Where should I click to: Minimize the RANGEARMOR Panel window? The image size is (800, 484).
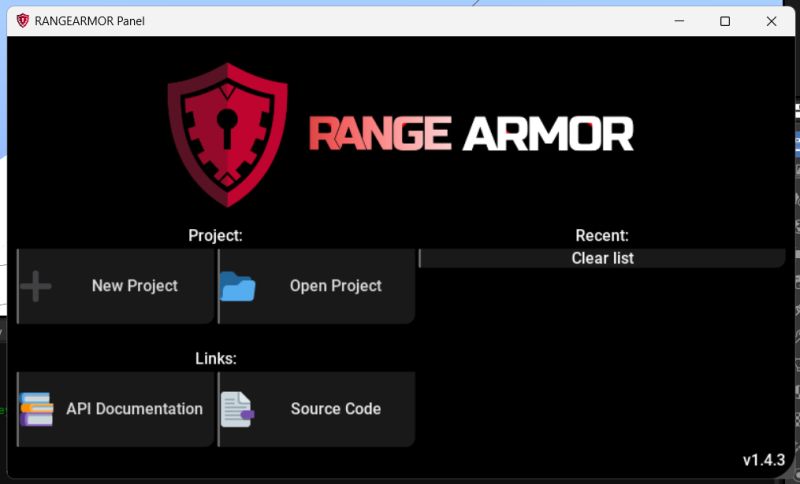tap(679, 21)
